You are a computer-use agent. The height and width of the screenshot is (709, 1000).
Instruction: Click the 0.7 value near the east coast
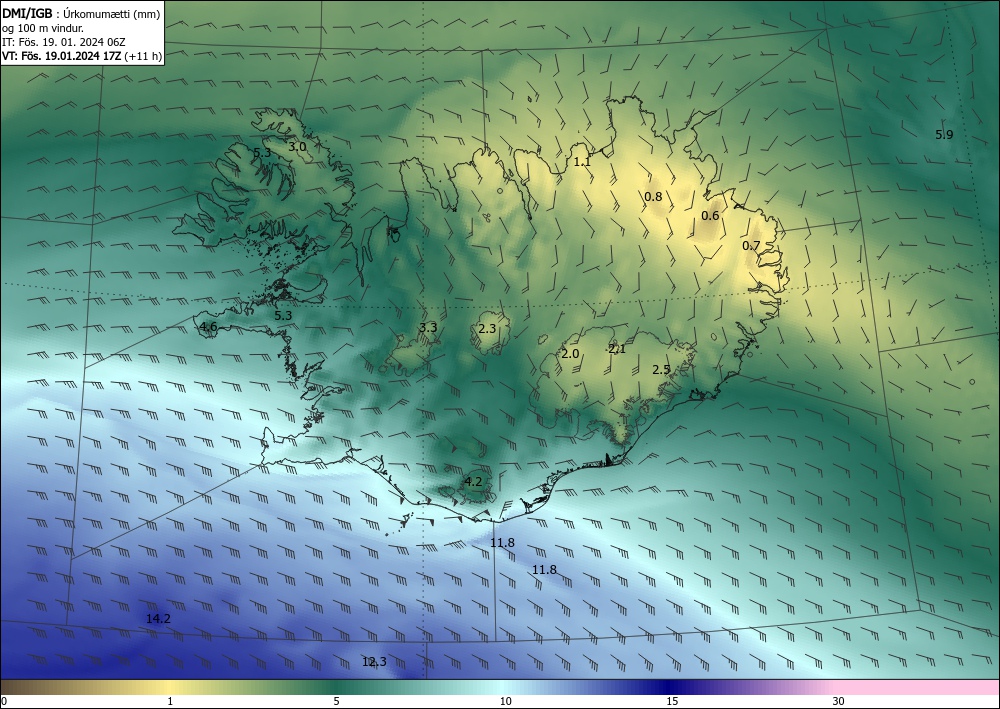point(751,245)
